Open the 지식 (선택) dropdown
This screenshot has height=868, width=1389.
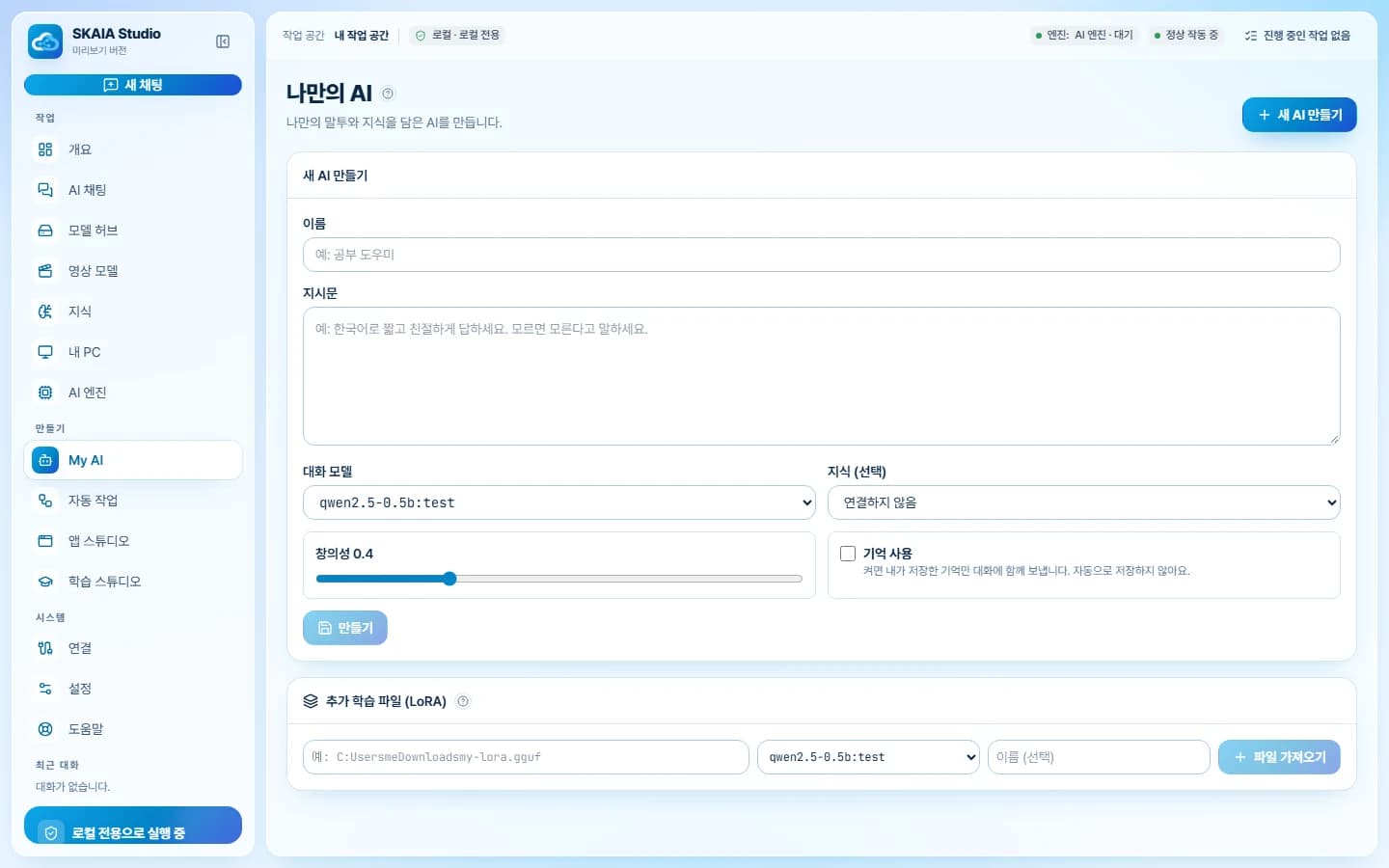click(1084, 502)
